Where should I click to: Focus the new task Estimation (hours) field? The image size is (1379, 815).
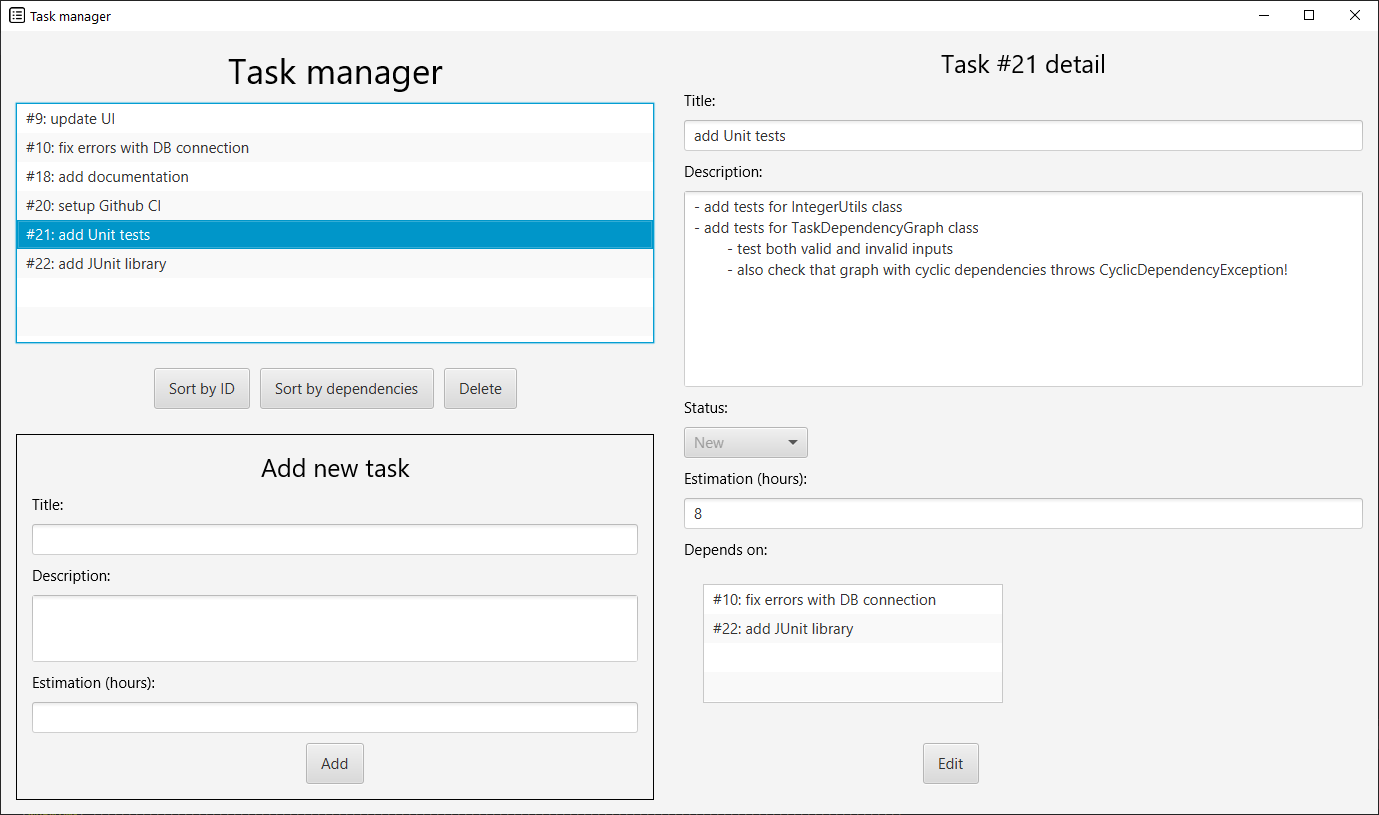[x=335, y=717]
